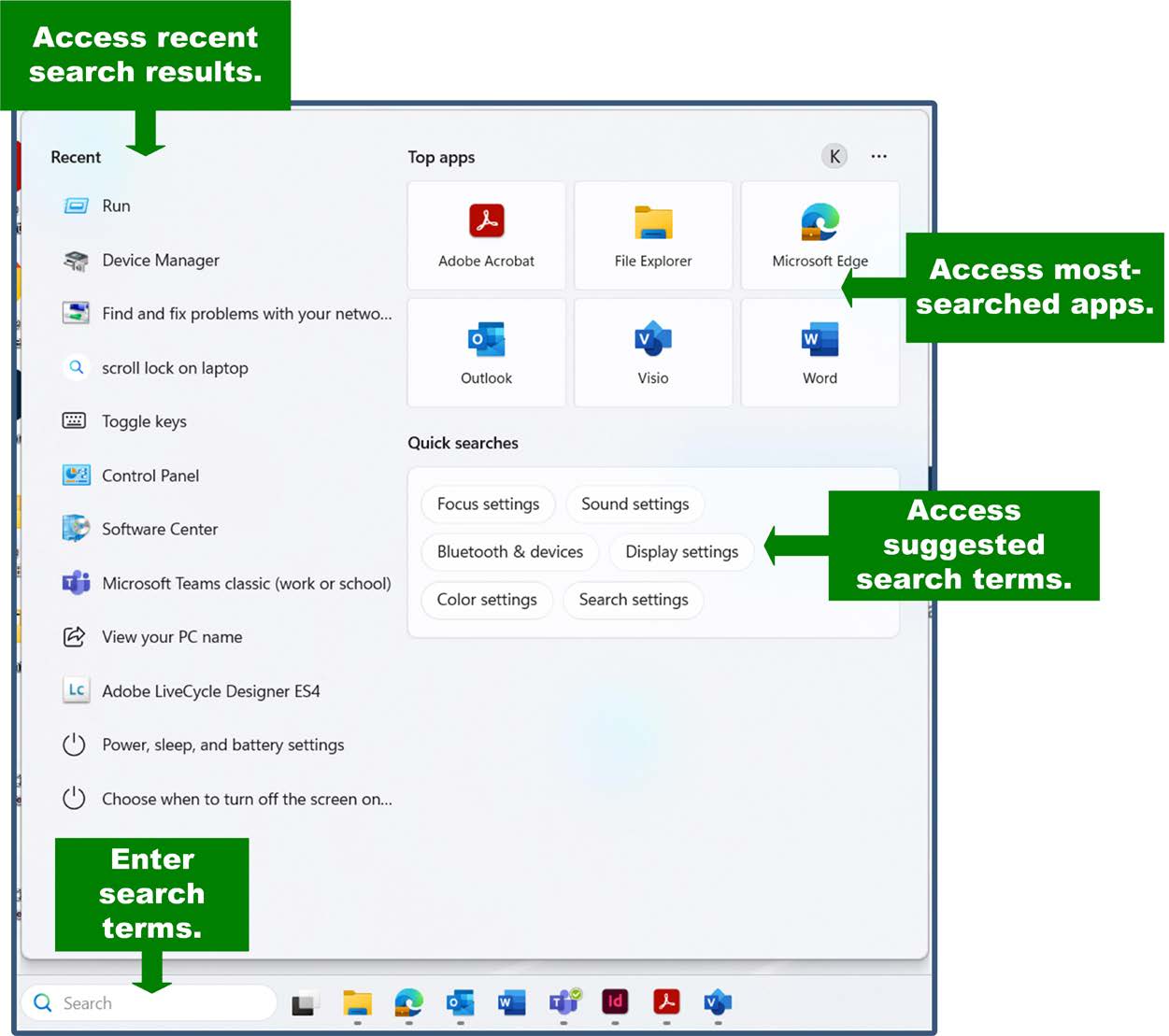Open Outlook tile in Top apps
This screenshot has width=1169, height=1036.
click(x=486, y=353)
